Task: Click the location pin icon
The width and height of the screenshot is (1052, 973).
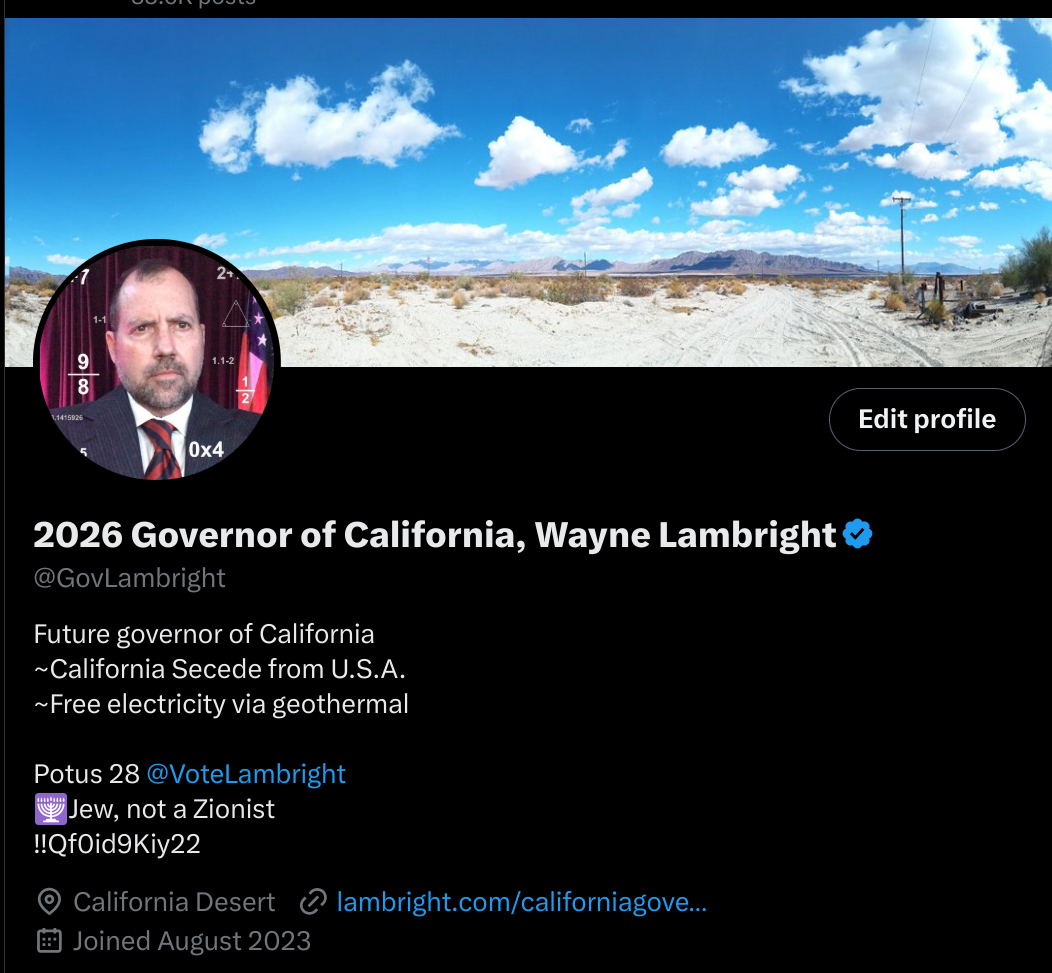Action: pos(49,902)
